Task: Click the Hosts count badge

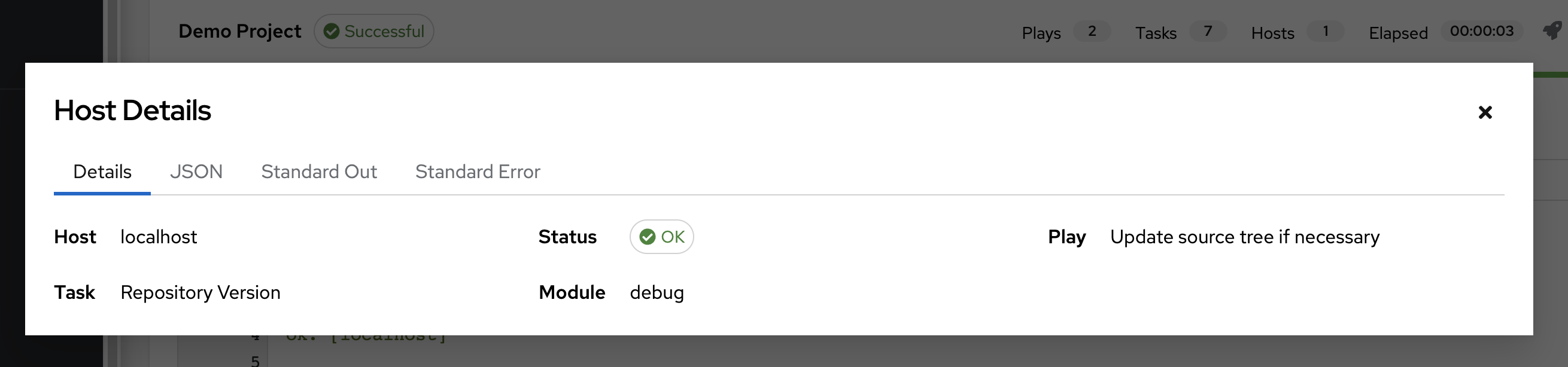Action: click(1325, 31)
